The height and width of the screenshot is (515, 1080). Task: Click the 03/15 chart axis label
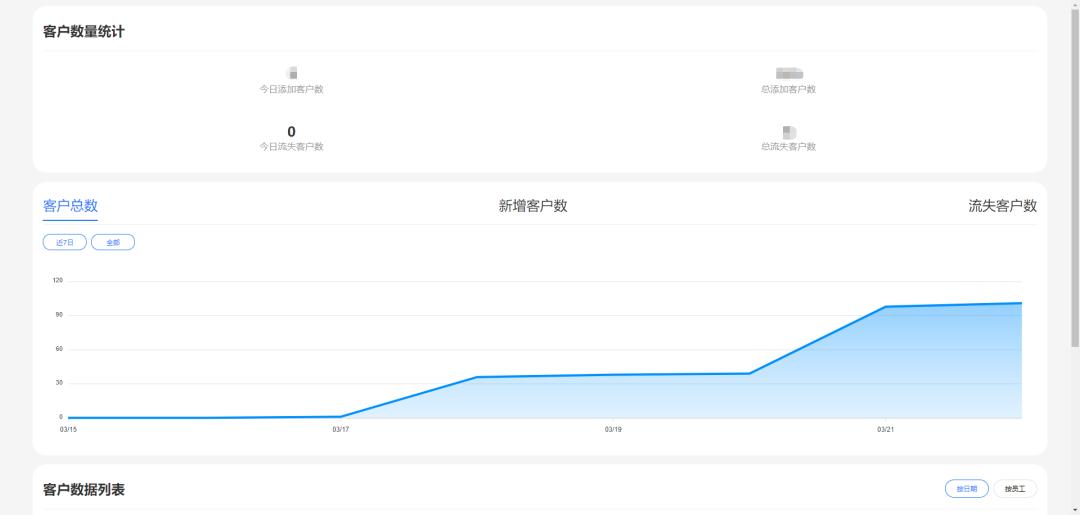tap(68, 430)
